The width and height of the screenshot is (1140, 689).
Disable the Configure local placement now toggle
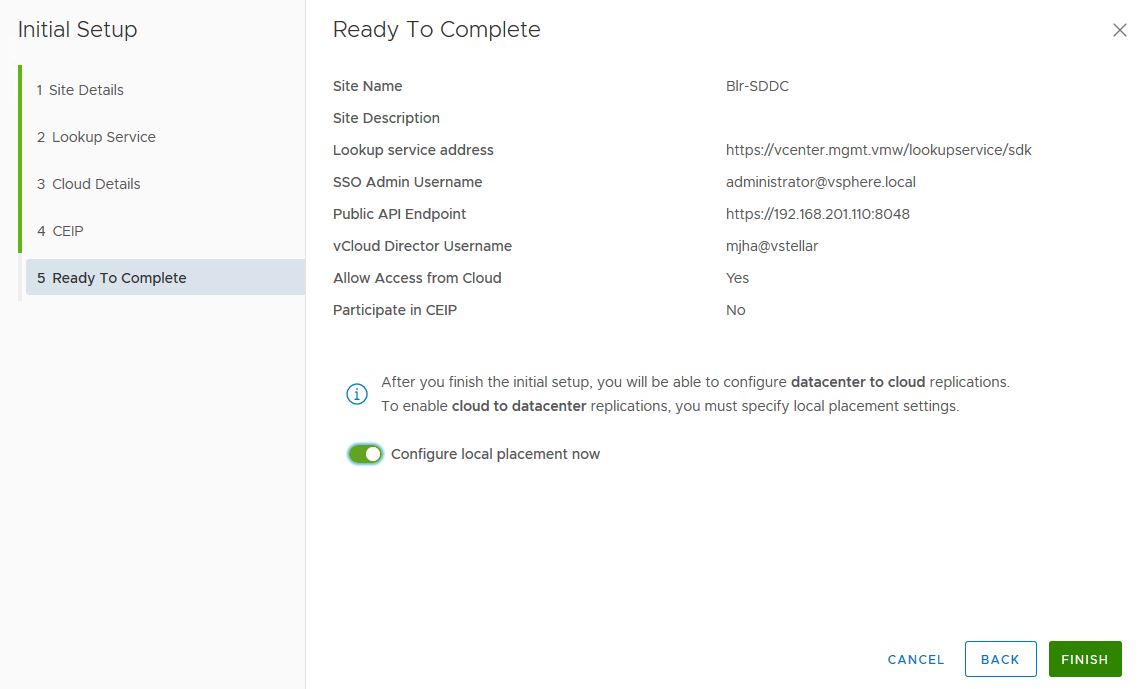[x=366, y=454]
